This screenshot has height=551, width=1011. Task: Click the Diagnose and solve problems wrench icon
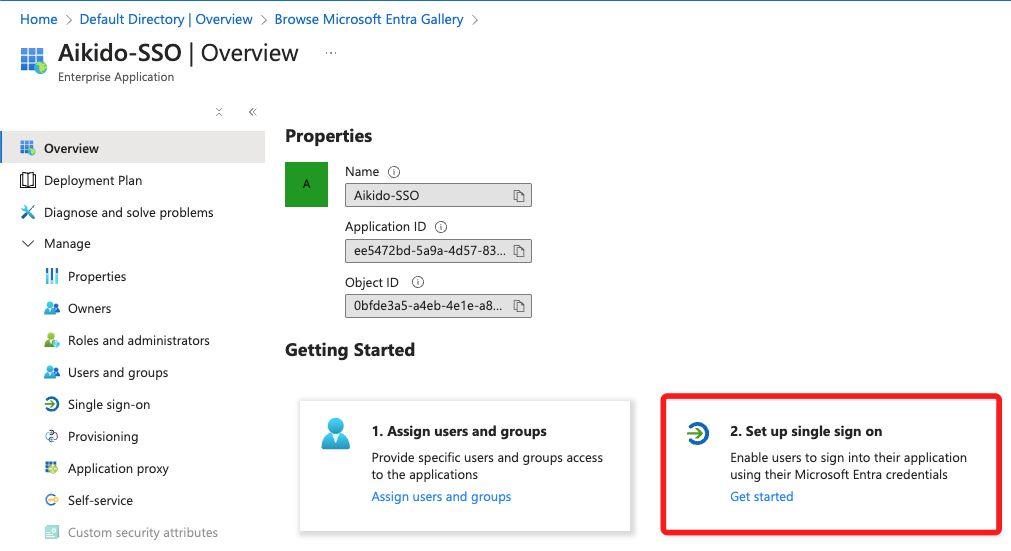click(x=28, y=212)
